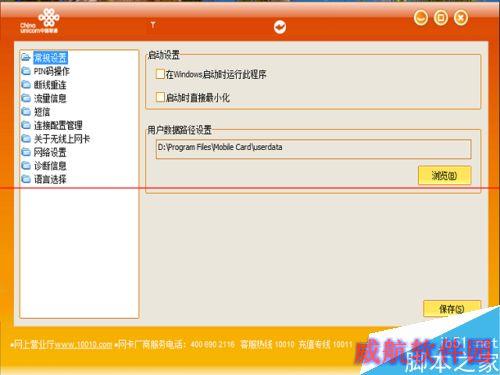Open 网络设置 settings
500x375 pixels.
point(50,152)
